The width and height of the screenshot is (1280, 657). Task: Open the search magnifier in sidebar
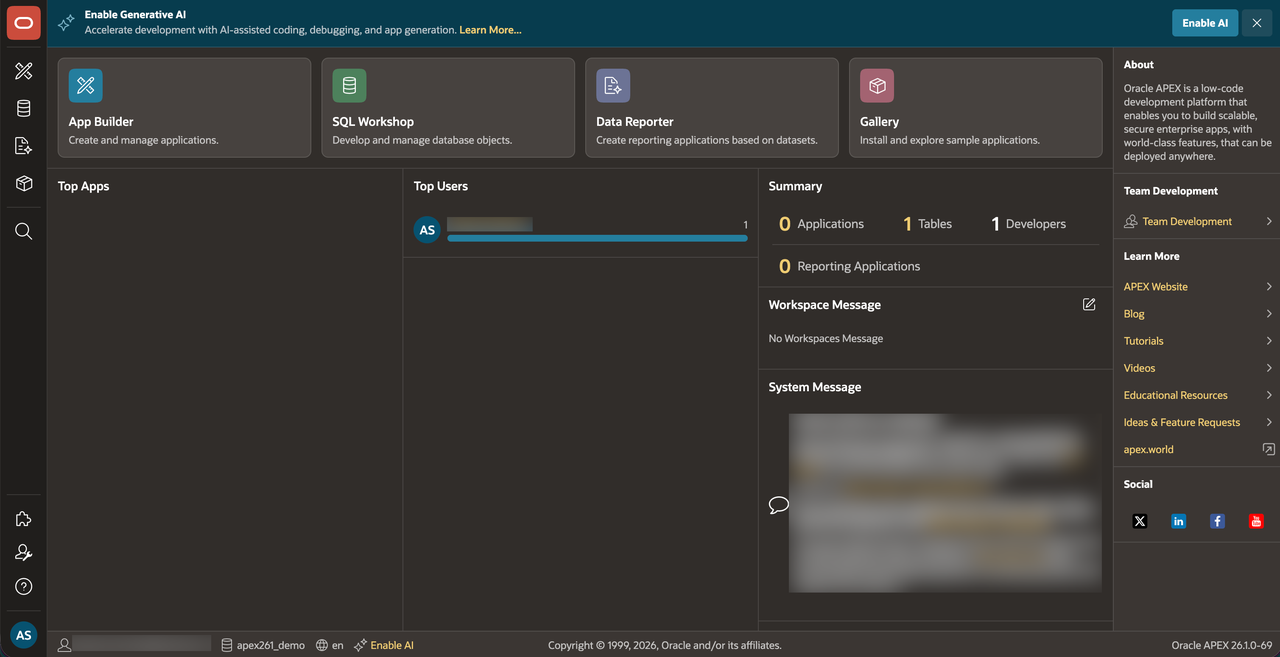[x=24, y=231]
